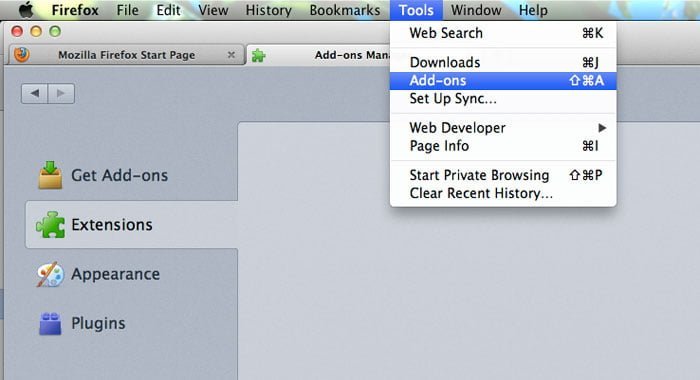This screenshot has height=380, width=700.
Task: Select Downloads in the Tools menu
Action: 503,63
